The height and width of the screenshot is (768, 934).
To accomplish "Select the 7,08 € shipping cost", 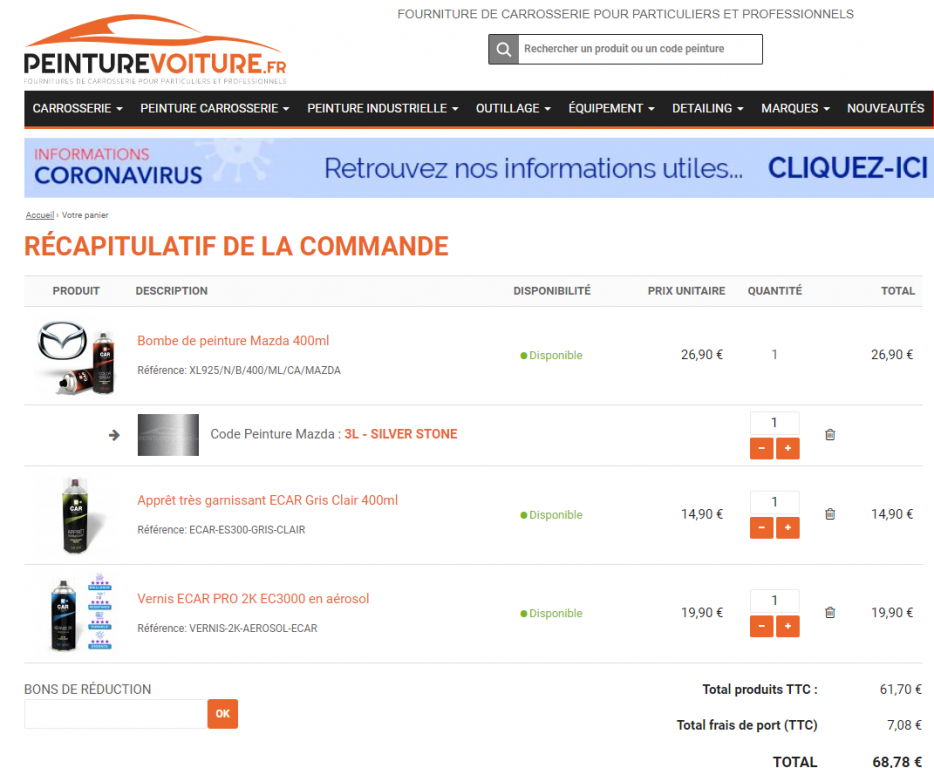I will [904, 725].
